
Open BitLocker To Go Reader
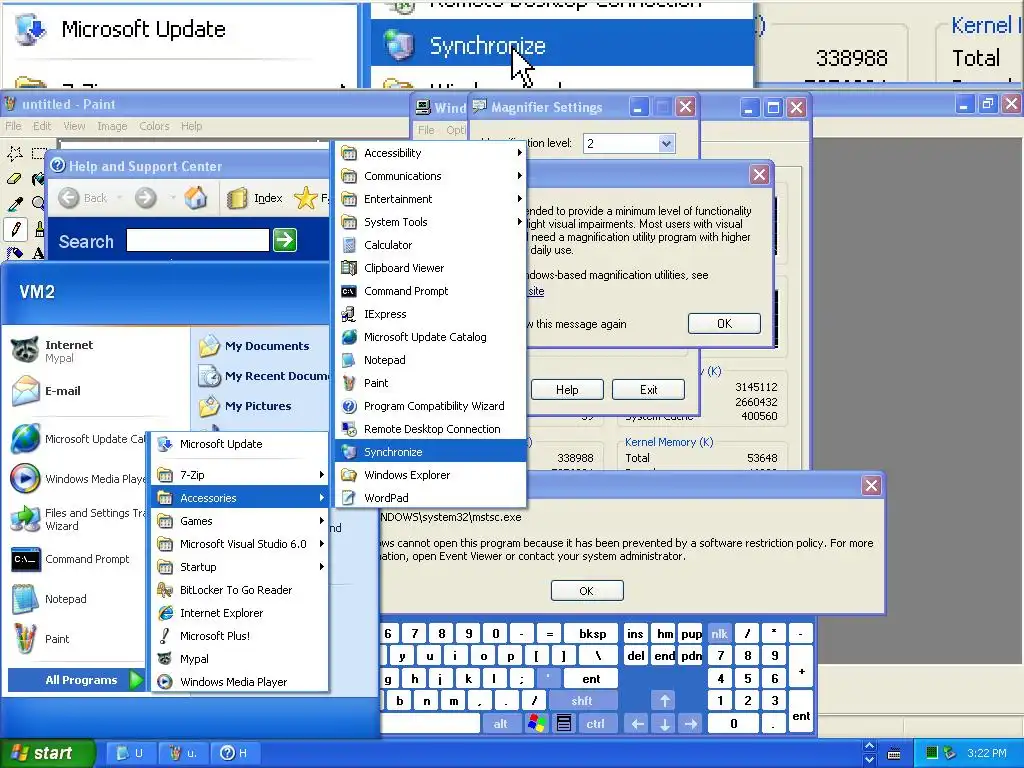pyautogui.click(x=240, y=590)
